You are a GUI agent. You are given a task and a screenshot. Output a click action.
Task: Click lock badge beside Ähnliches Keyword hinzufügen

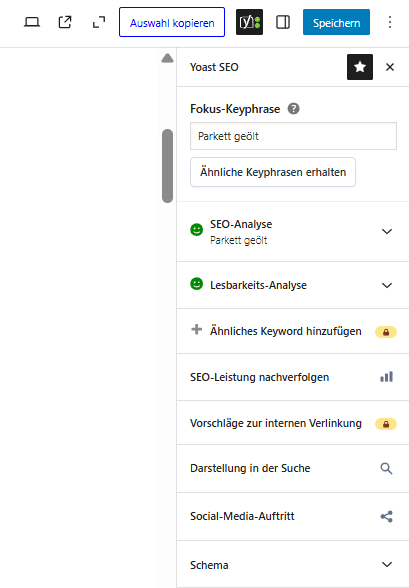tap(386, 332)
